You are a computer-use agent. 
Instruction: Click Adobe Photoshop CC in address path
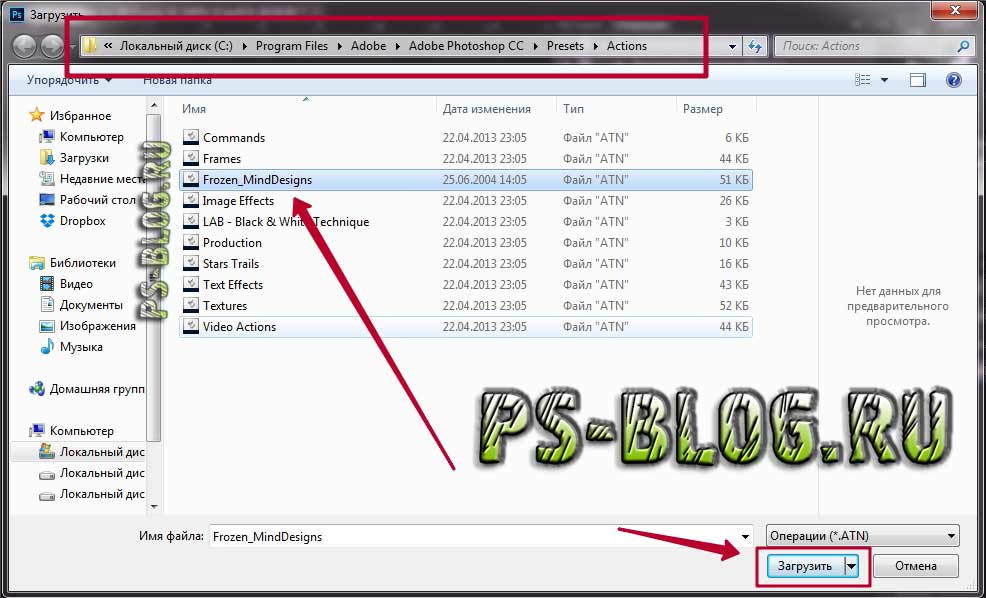pyautogui.click(x=466, y=46)
